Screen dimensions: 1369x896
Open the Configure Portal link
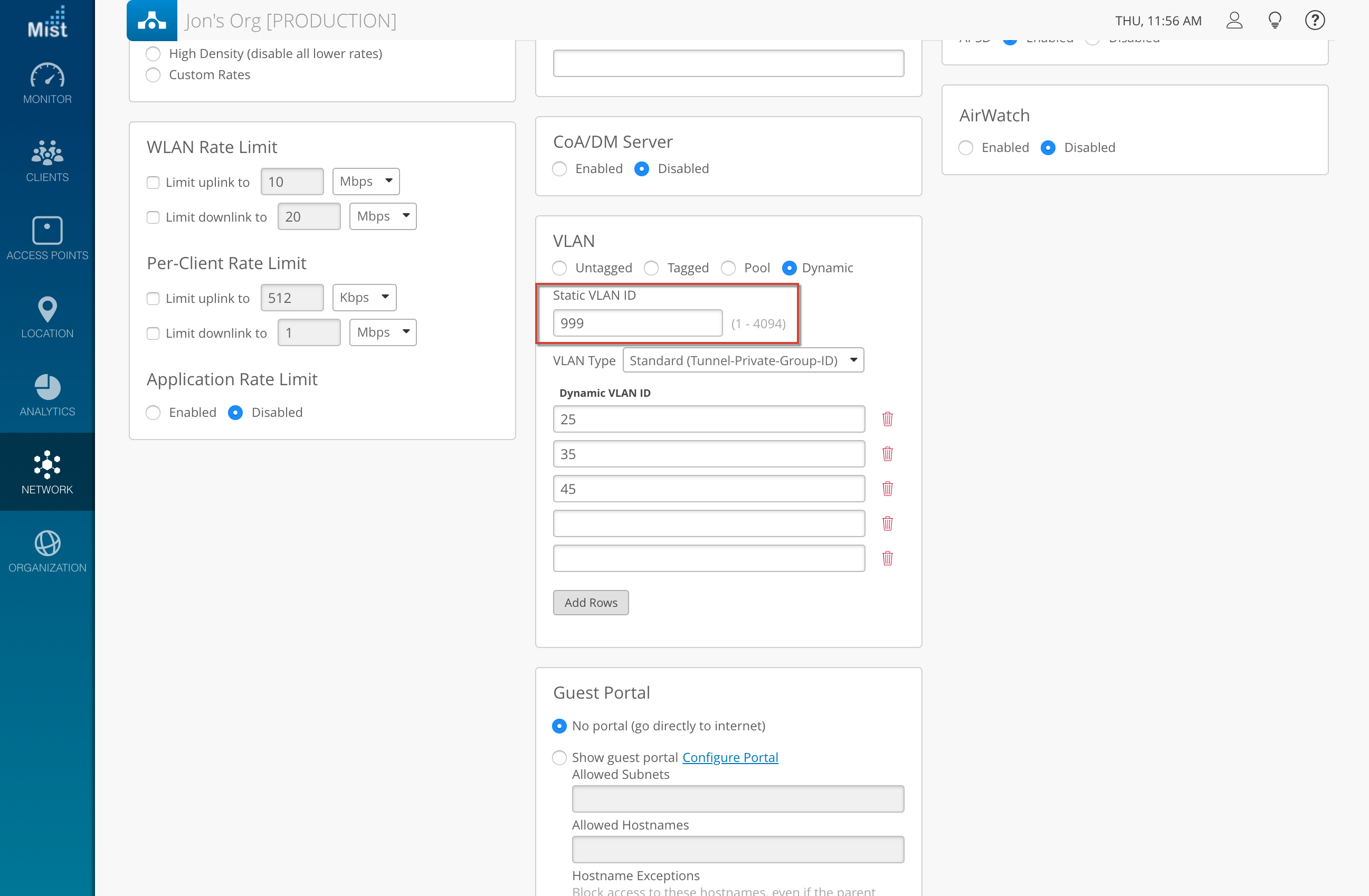pos(729,757)
